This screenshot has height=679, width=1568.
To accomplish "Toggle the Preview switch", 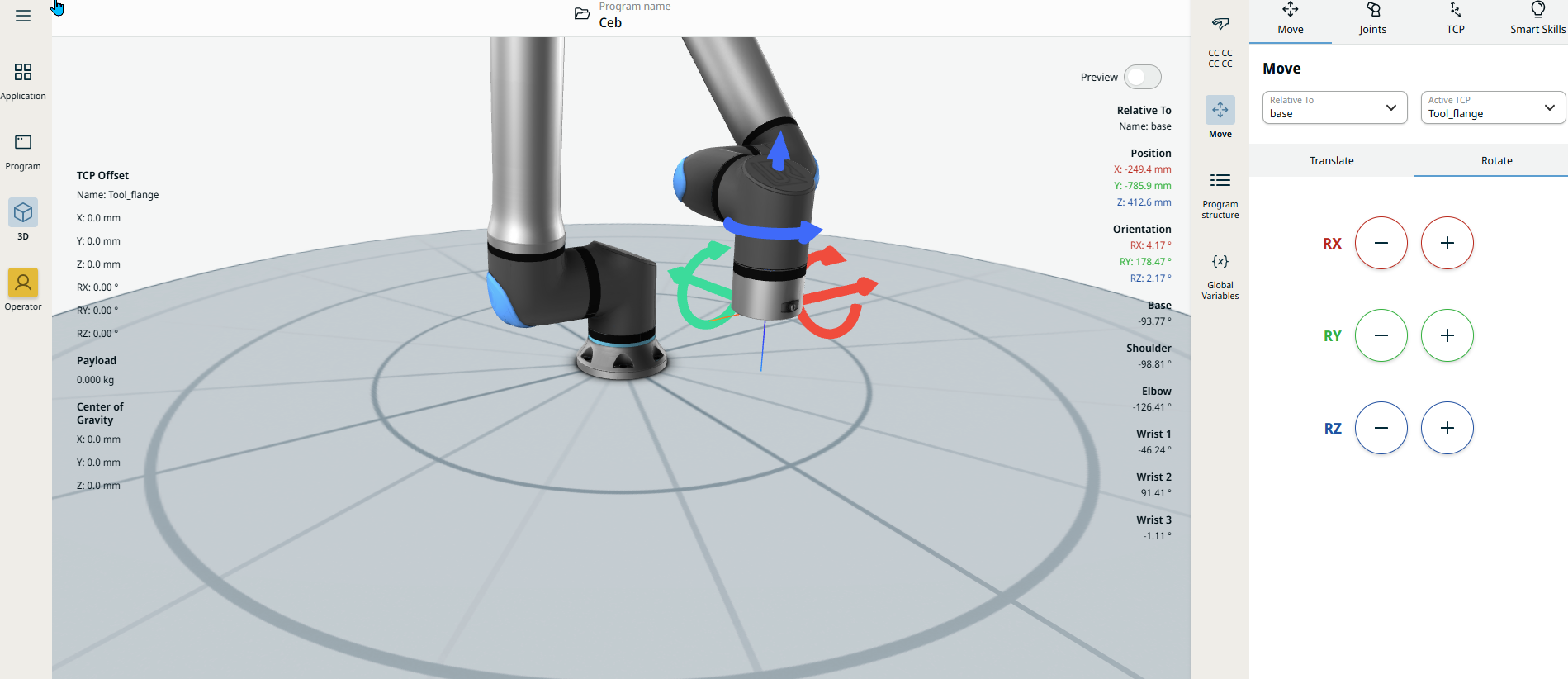I will (1142, 77).
